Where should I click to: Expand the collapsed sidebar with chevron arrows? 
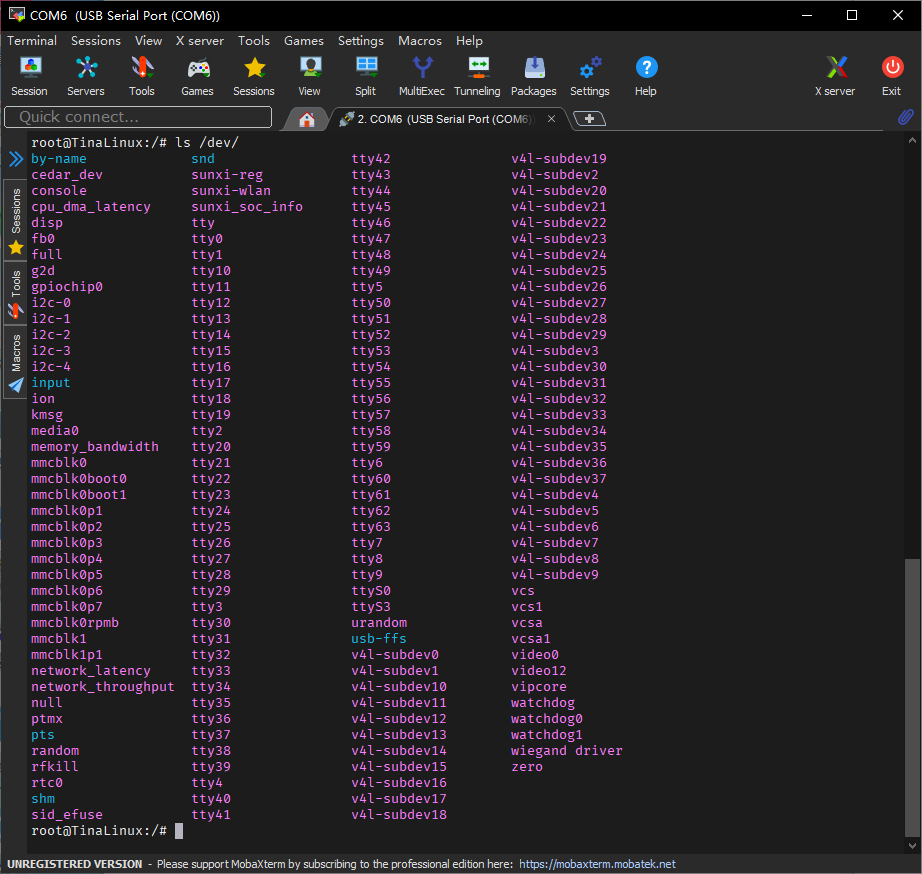point(16,159)
